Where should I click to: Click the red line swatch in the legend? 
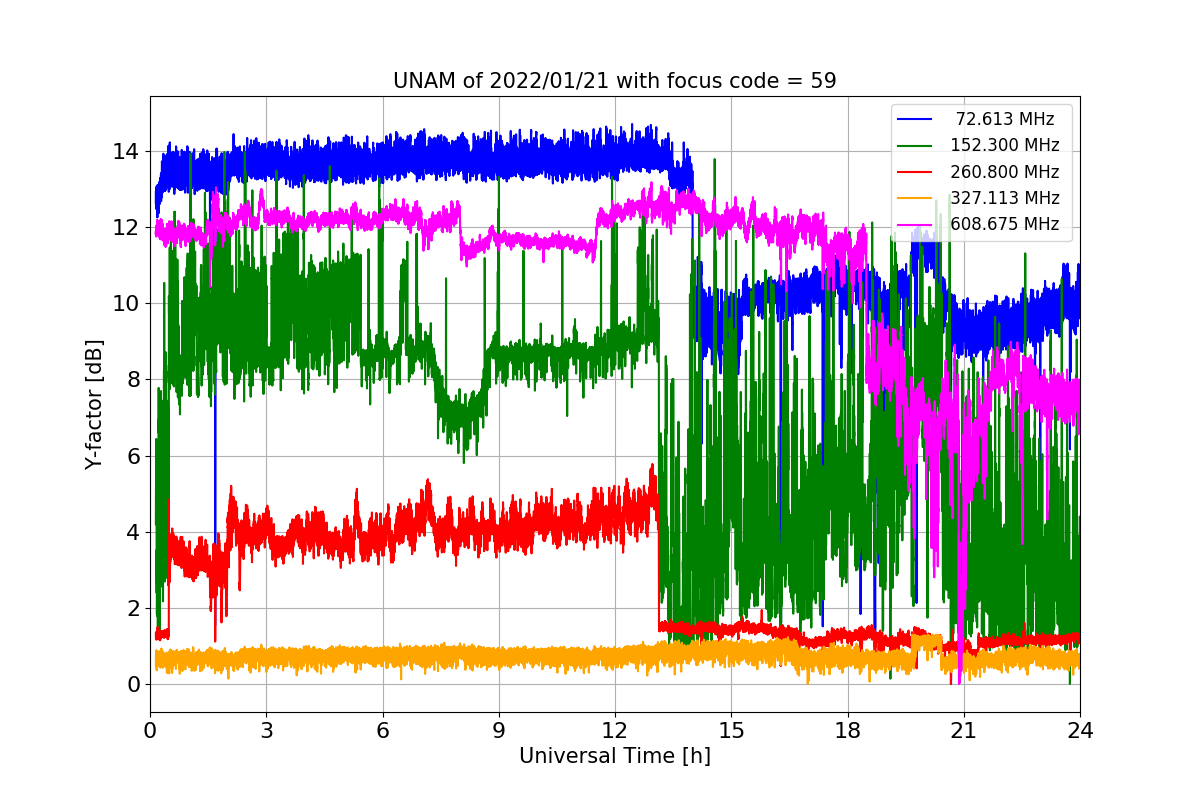[915, 172]
